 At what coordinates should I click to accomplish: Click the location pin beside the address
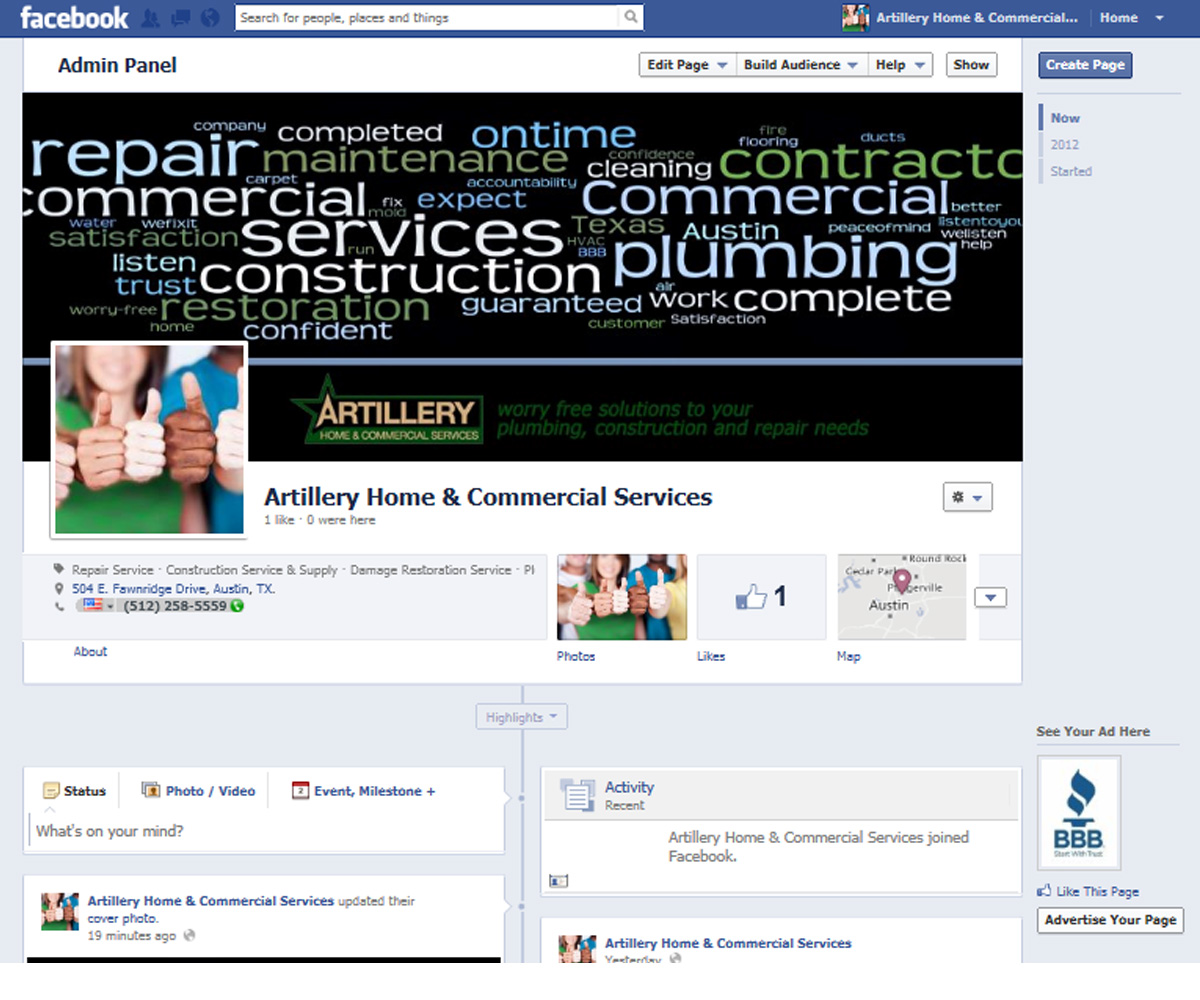click(x=58, y=589)
